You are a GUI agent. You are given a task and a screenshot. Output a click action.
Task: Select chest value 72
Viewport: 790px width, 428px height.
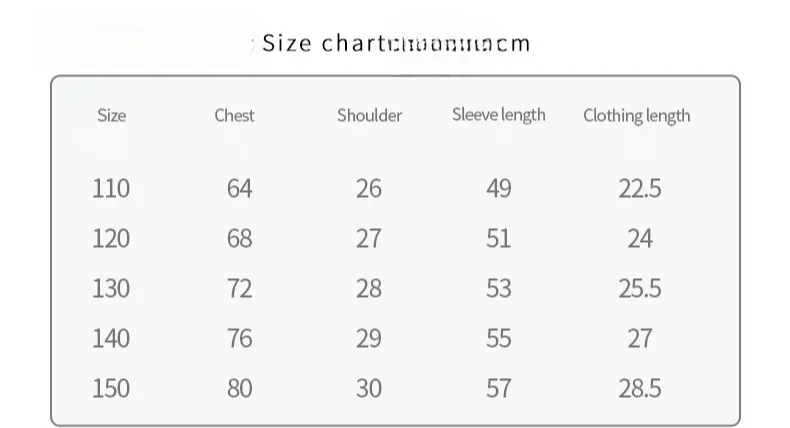(x=239, y=288)
